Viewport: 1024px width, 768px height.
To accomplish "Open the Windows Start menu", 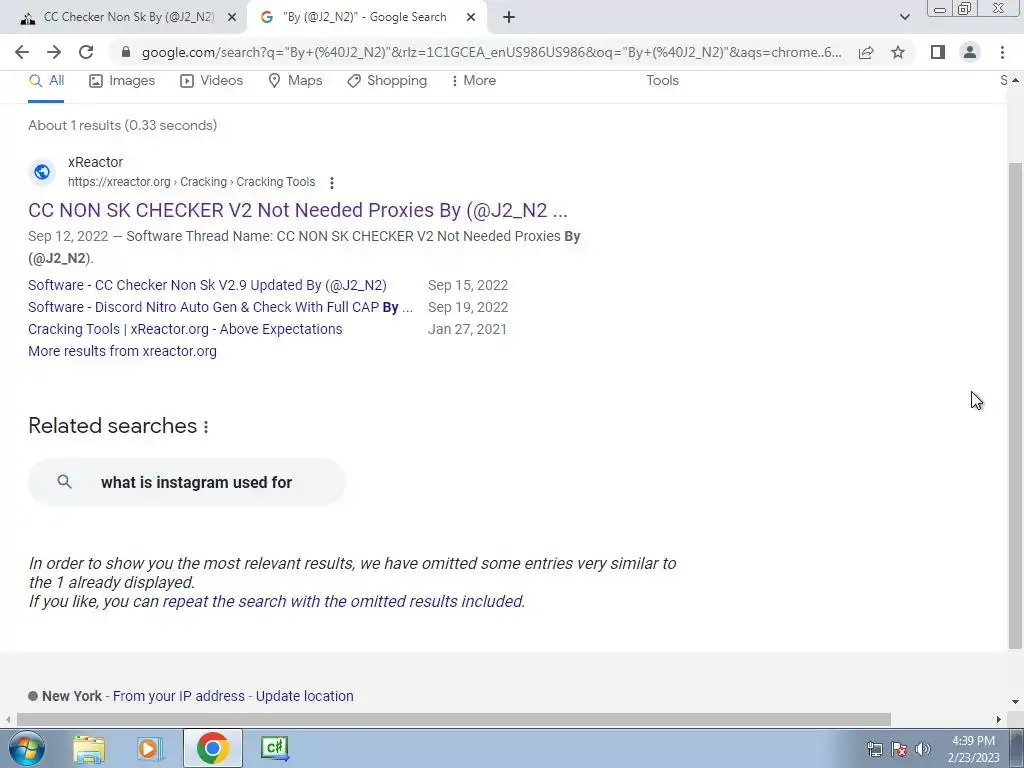I will (26, 748).
